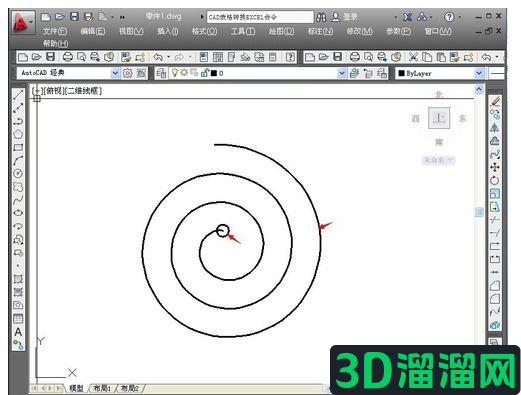Select the Revision Cloud tool
The height and width of the screenshot is (395, 521).
pos(18,187)
